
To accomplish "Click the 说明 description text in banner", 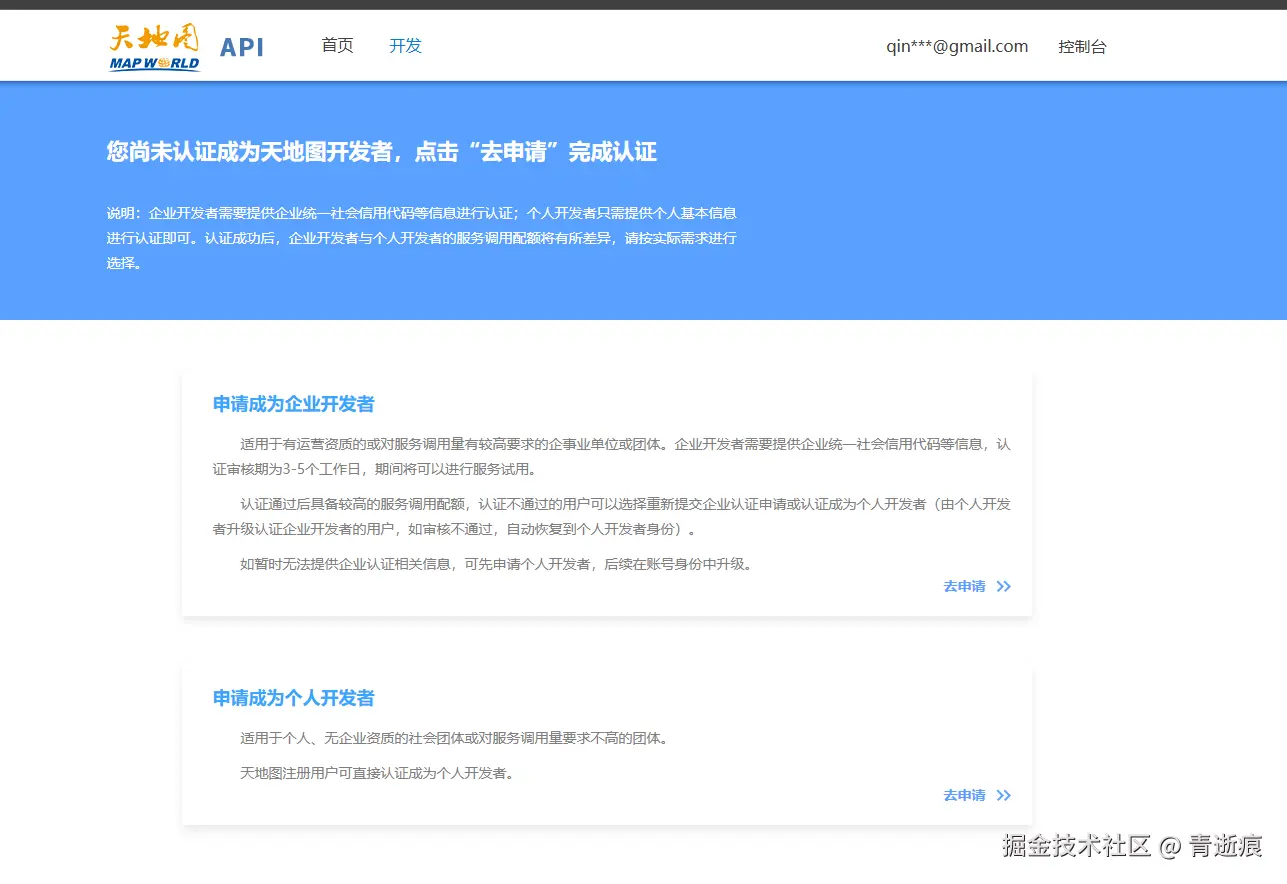I will point(422,238).
